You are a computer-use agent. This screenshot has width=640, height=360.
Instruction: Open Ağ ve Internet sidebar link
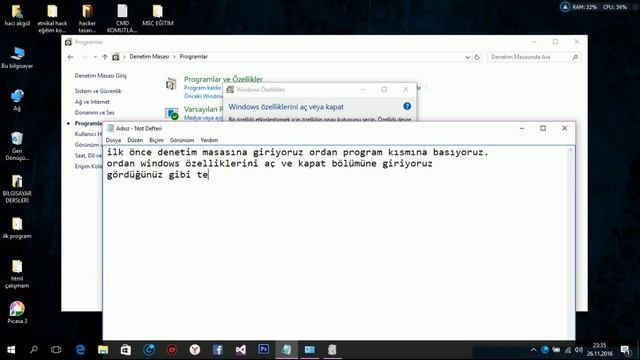[92, 102]
